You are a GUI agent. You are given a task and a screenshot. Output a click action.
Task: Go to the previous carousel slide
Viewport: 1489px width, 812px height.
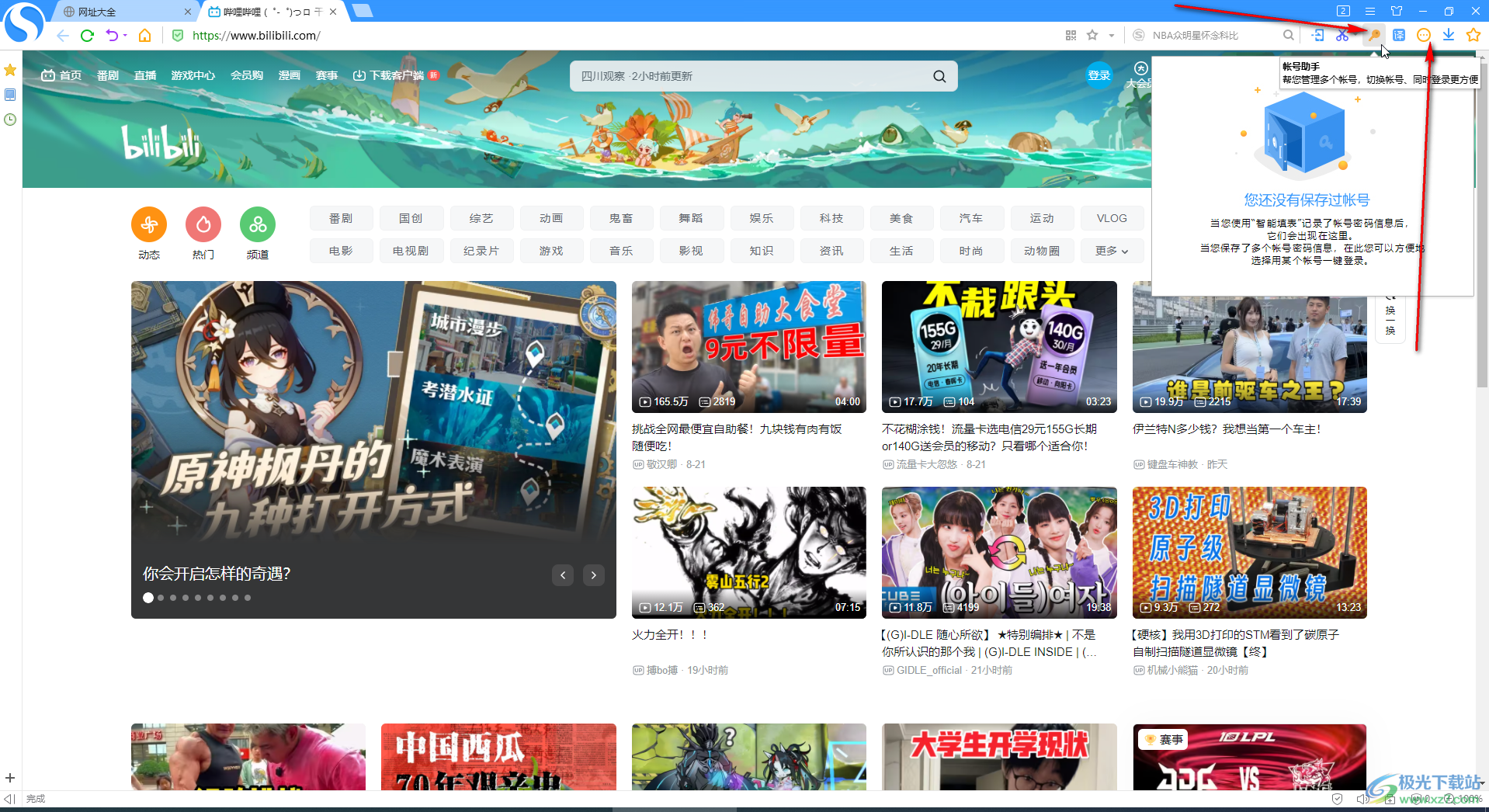pyautogui.click(x=563, y=575)
